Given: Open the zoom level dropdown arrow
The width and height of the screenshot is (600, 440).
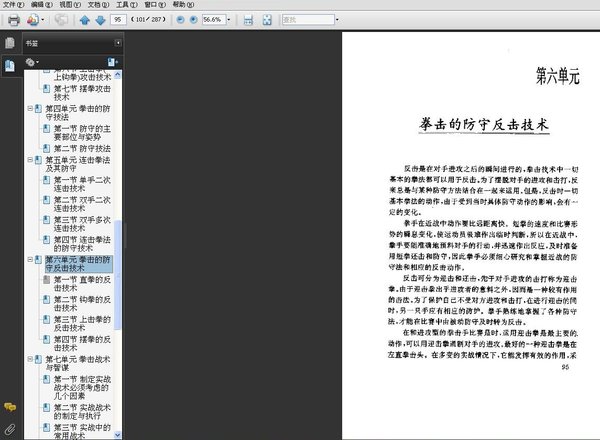Looking at the screenshot, I should point(229,20).
